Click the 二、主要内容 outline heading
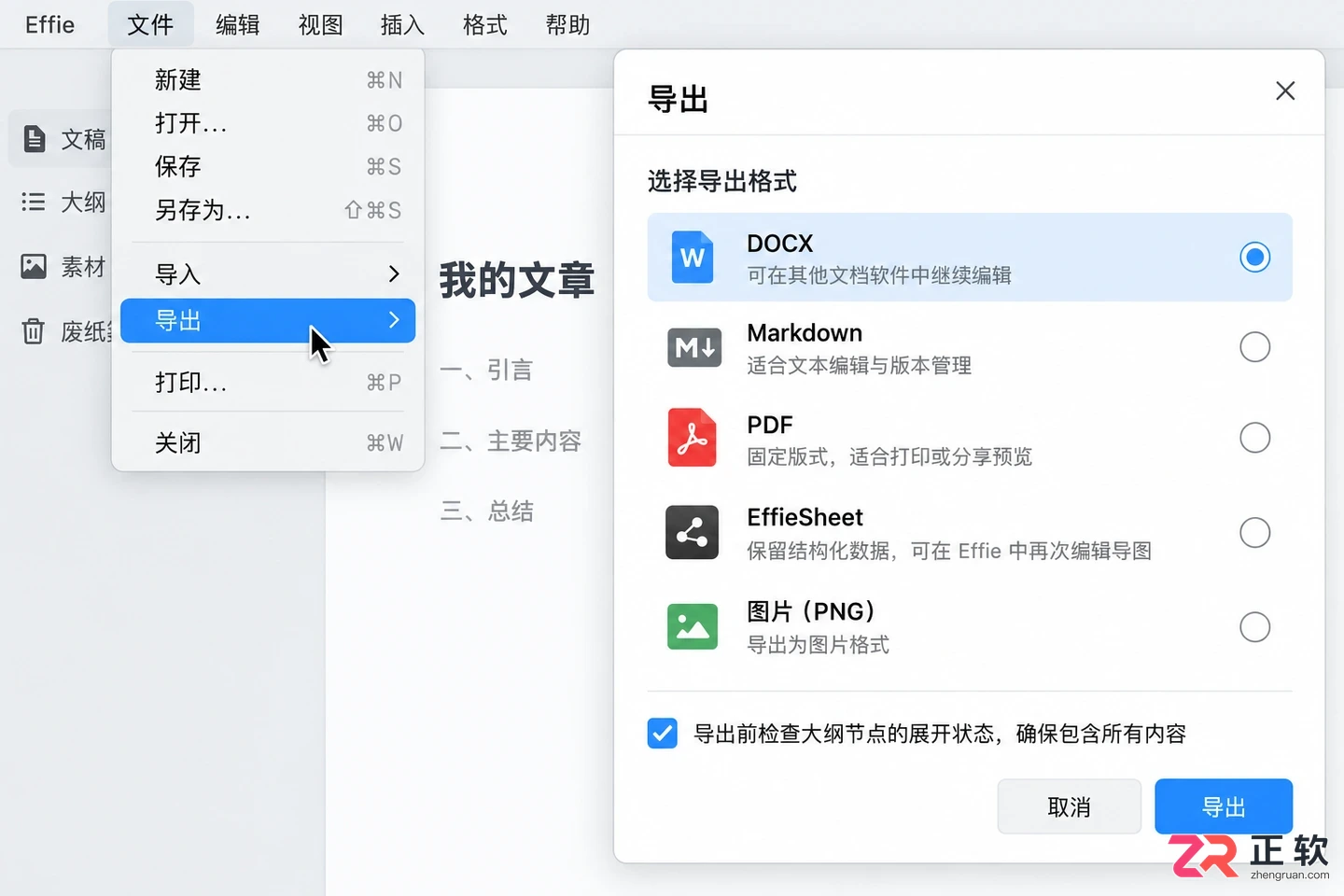Image resolution: width=1344 pixels, height=896 pixels. tap(511, 441)
